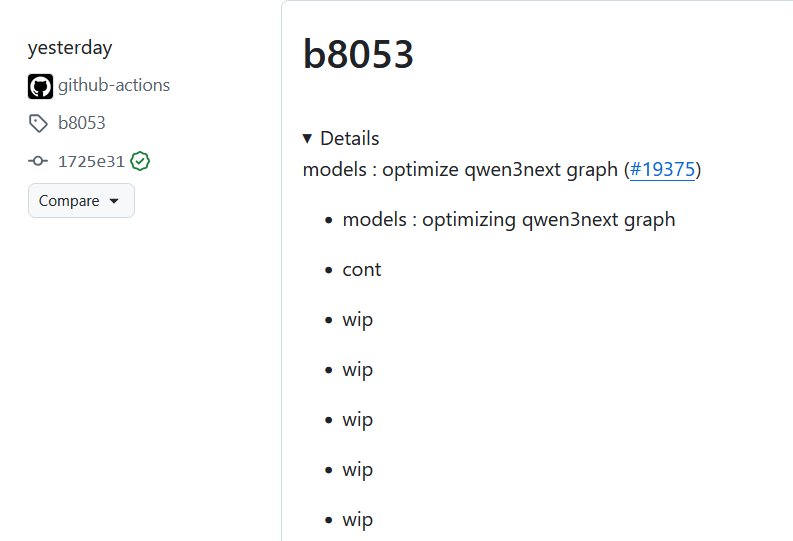Click the first "wip" list item
Image resolution: width=793 pixels, height=541 pixels.
click(357, 320)
